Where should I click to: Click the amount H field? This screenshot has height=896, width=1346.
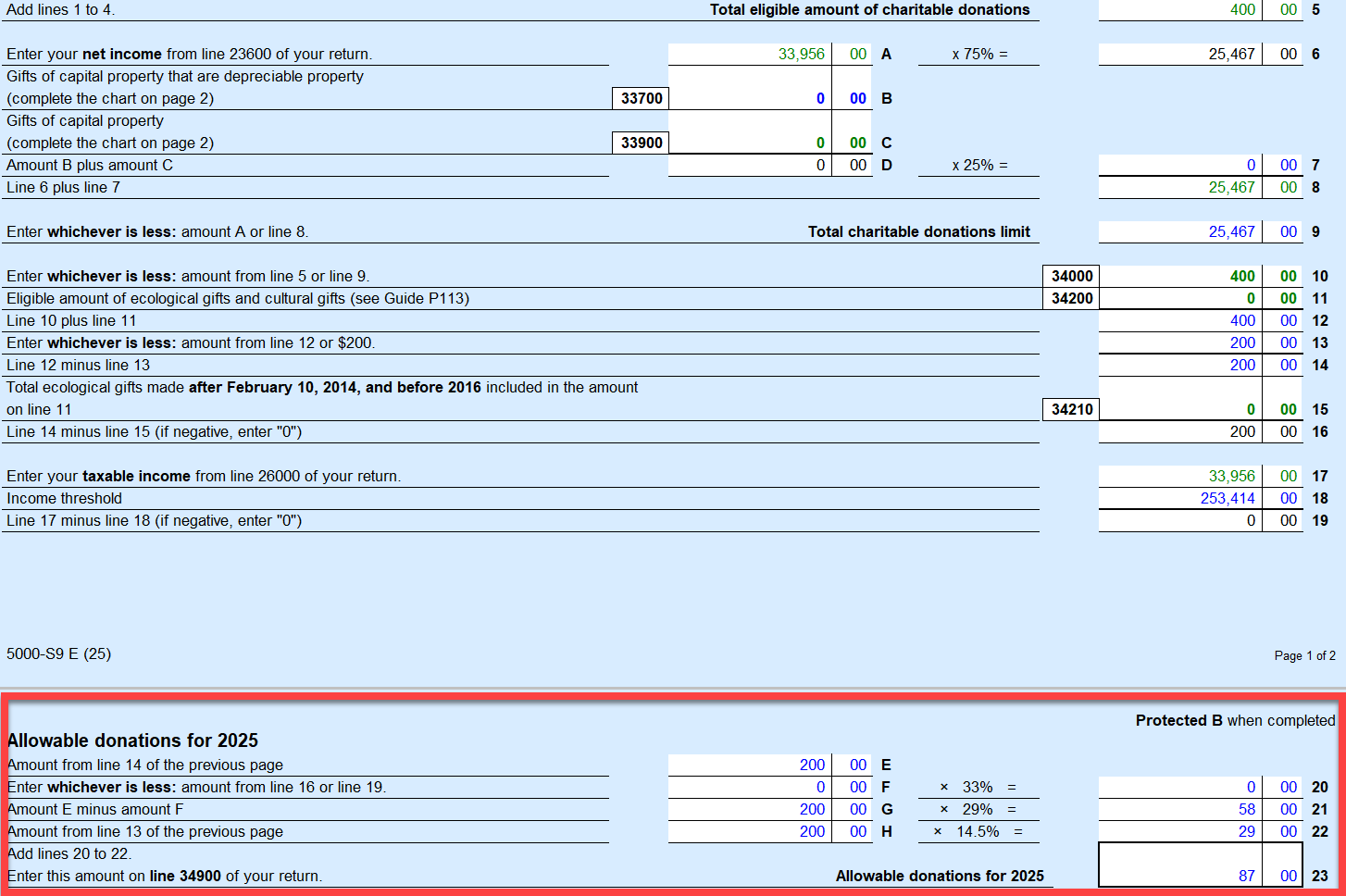(749, 831)
